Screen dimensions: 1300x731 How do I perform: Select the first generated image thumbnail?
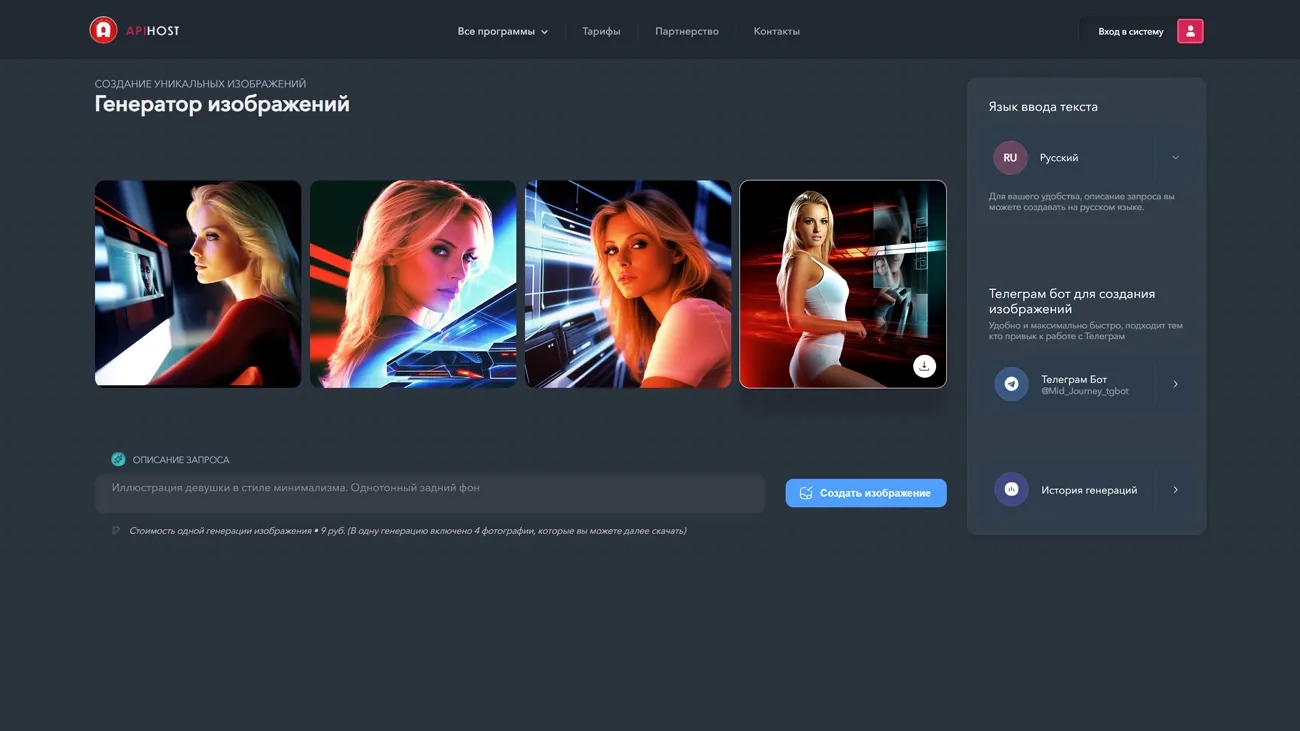(x=198, y=284)
